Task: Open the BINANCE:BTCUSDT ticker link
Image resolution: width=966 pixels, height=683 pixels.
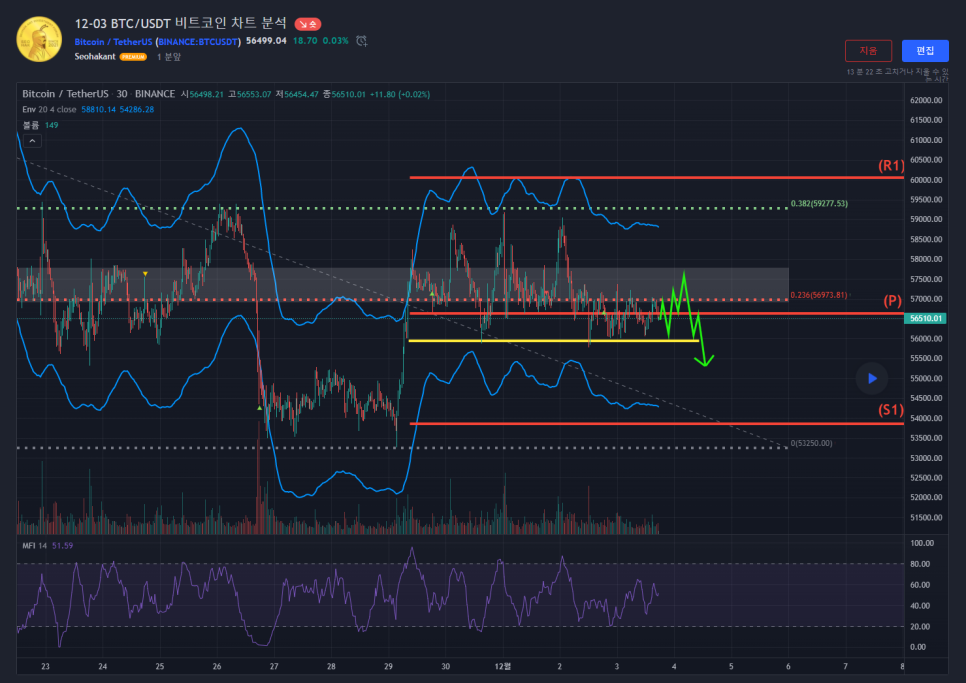Action: point(198,41)
